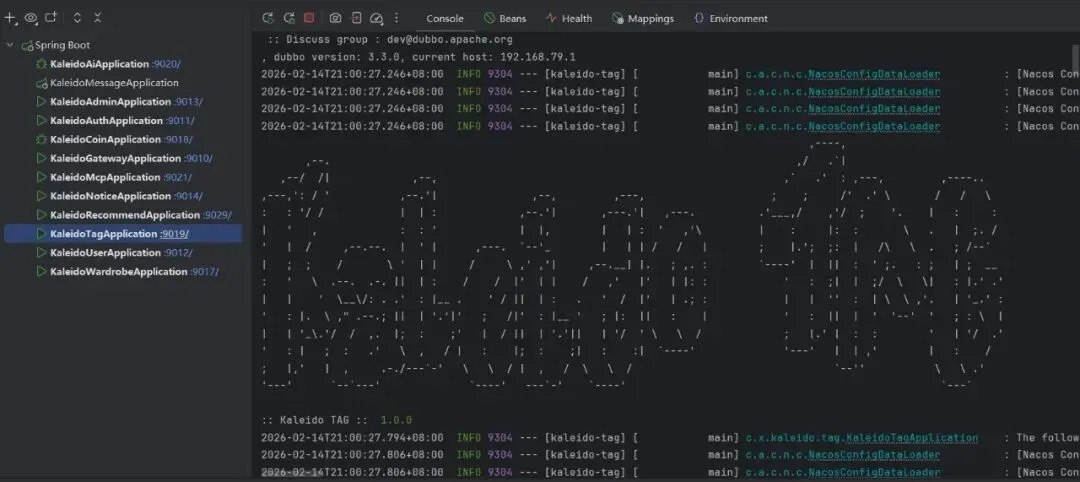1080x482 pixels.
Task: Click the dev@dubbo.apache.org text in console
Action: pos(450,39)
